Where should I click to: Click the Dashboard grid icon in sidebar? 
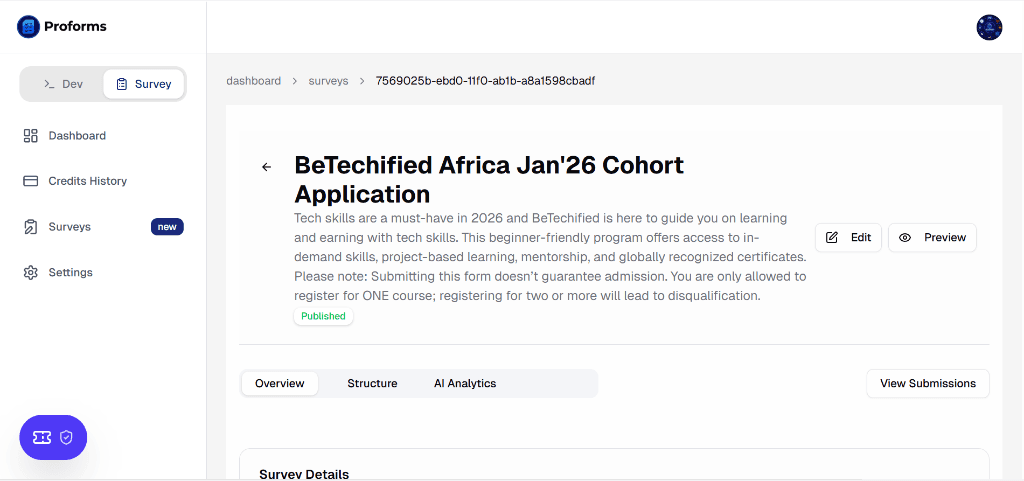tap(30, 136)
